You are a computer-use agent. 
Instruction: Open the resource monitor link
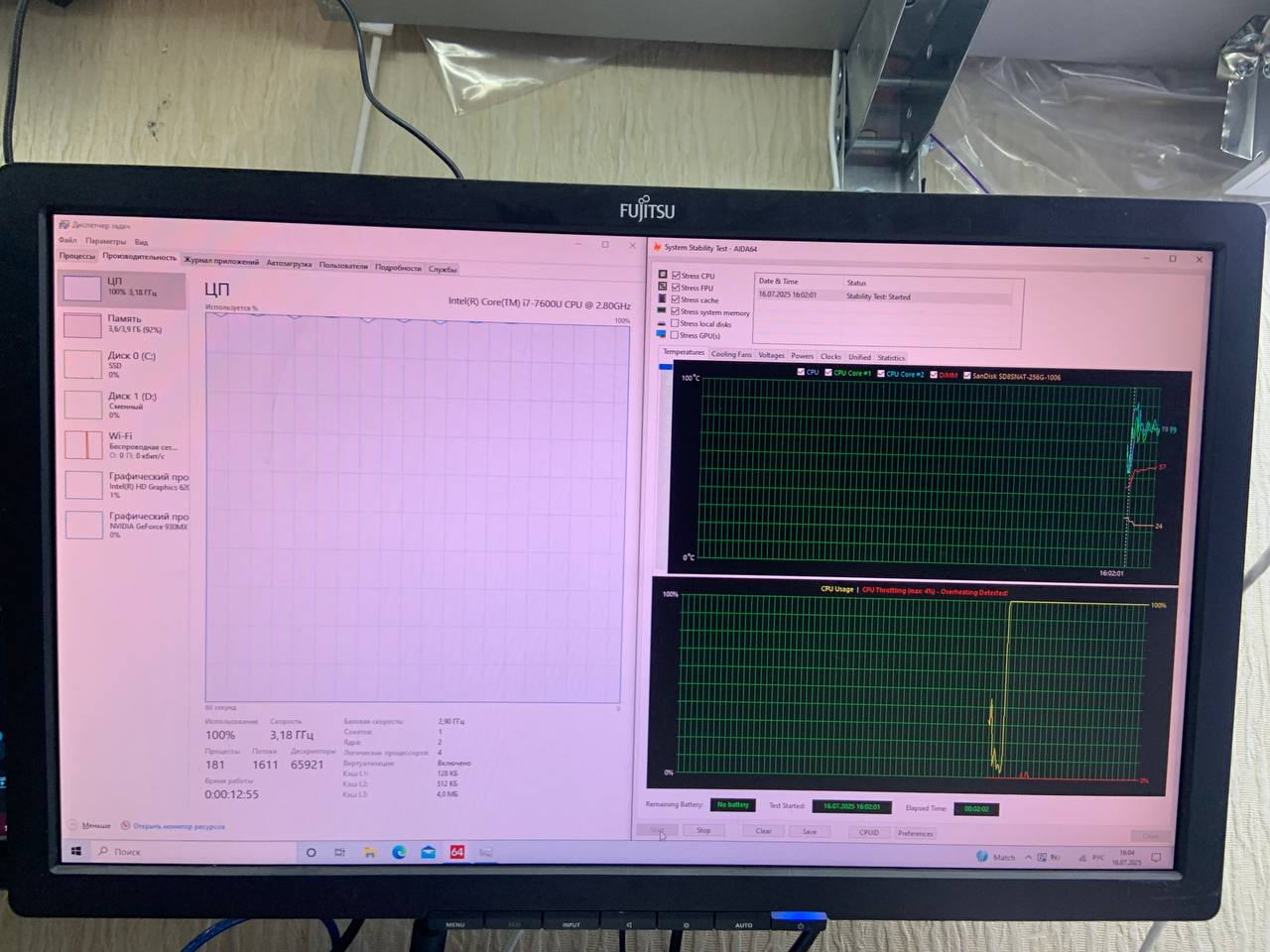179,826
